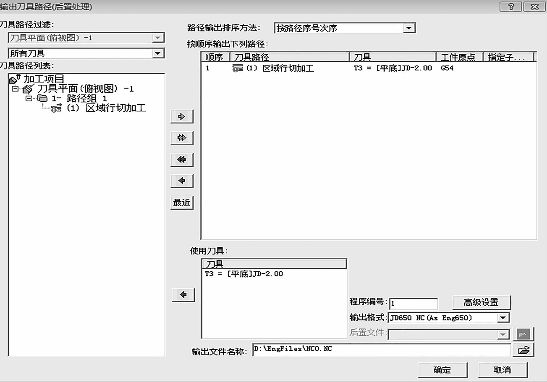Click the 加工项目 root icon in the tree
This screenshot has width=547, height=382.
pos(15,79)
